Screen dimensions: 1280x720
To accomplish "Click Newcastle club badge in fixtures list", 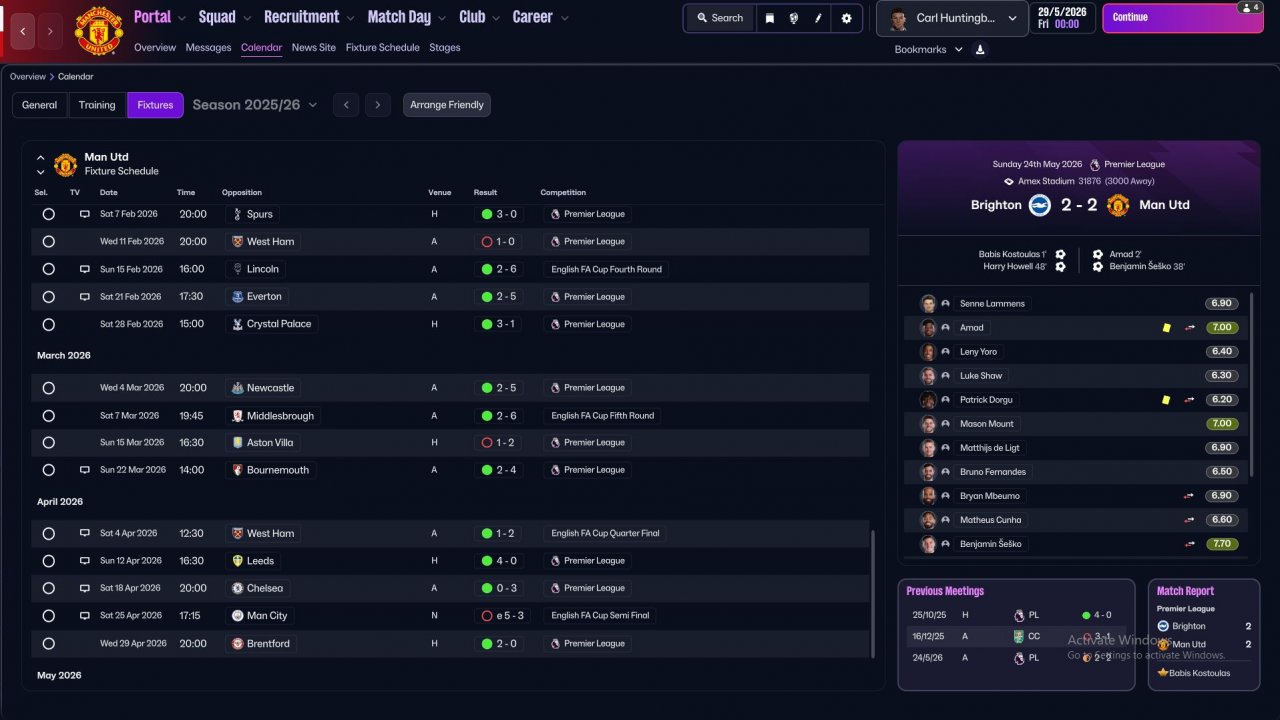I will point(237,388).
